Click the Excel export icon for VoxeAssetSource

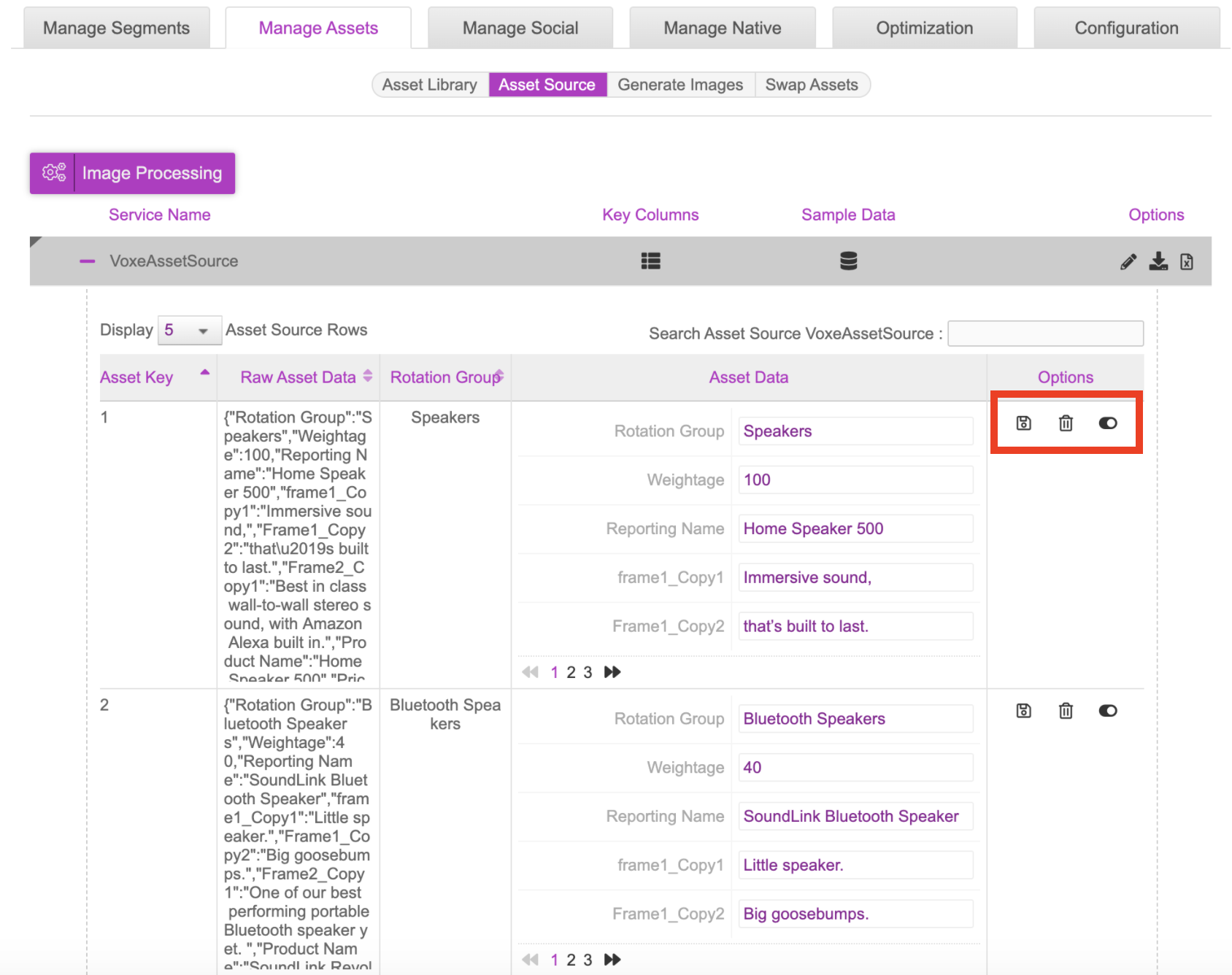click(x=1187, y=262)
